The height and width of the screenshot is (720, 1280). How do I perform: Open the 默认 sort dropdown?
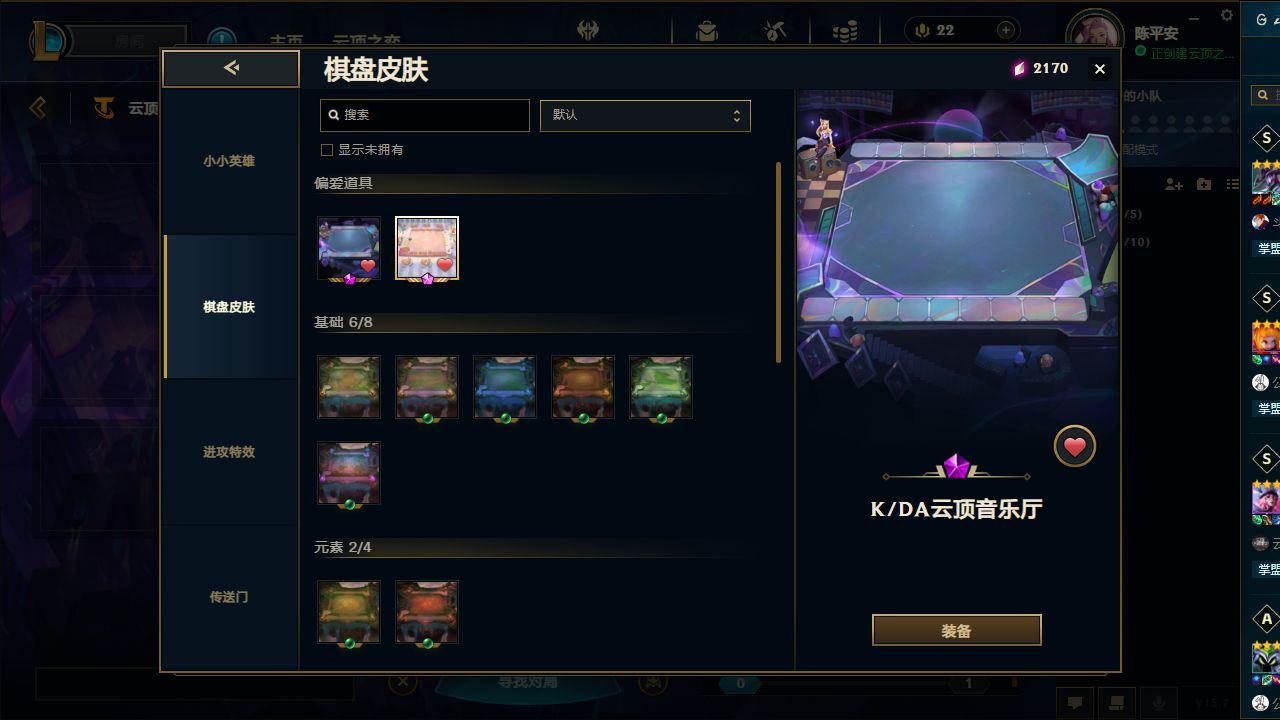point(645,115)
